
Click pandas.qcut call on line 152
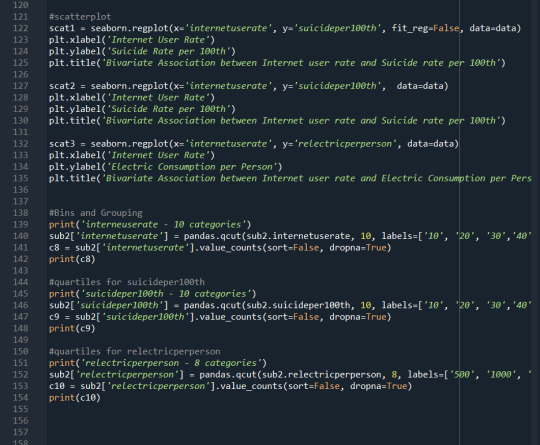(365, 375)
